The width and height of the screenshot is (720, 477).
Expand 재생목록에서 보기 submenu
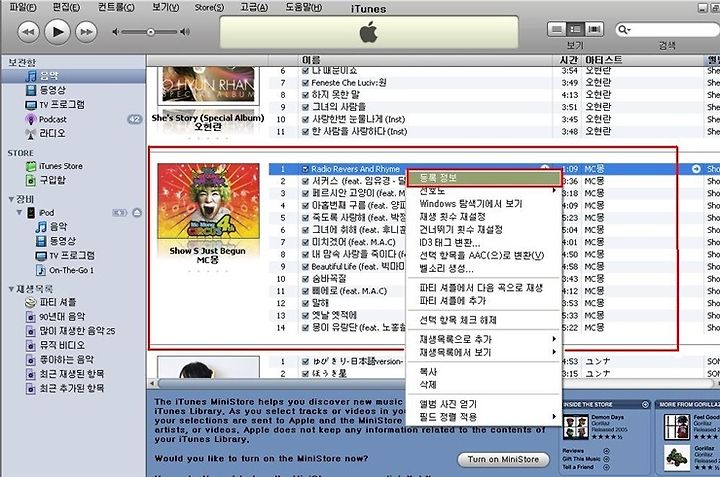(x=554, y=352)
